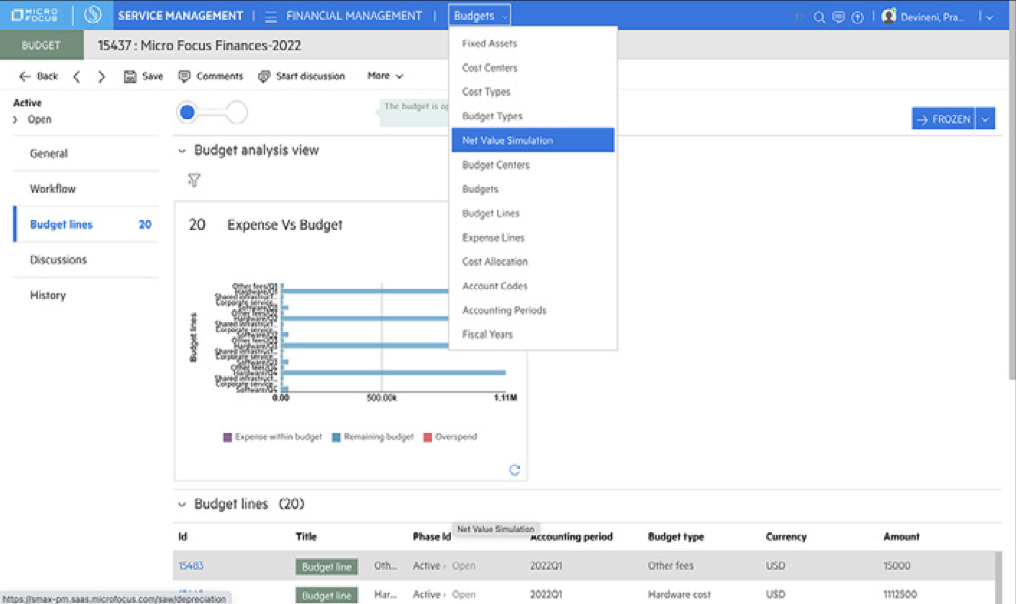Select Accounting Periods menu entry

[533, 310]
